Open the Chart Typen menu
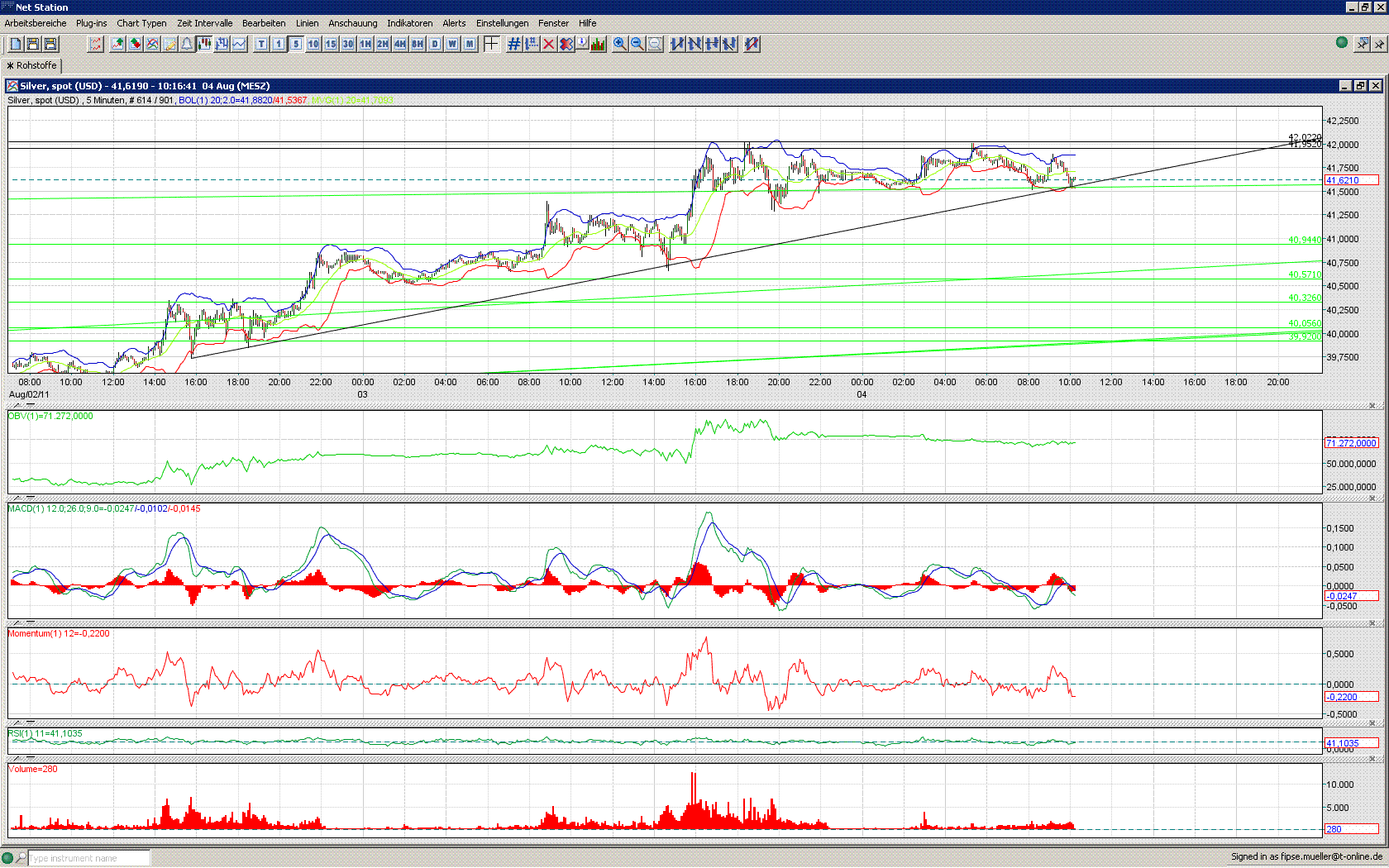Viewport: 1389px width, 868px height. pos(141,23)
